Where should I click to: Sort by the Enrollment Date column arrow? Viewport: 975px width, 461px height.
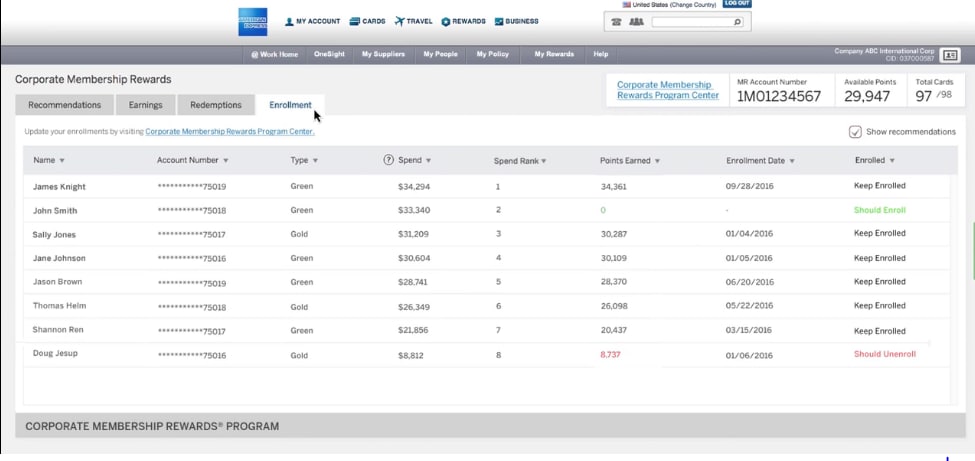coord(792,161)
